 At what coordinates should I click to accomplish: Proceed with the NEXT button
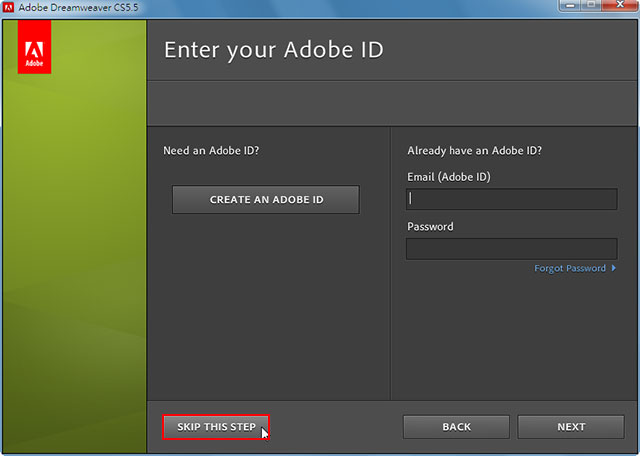pyautogui.click(x=571, y=427)
